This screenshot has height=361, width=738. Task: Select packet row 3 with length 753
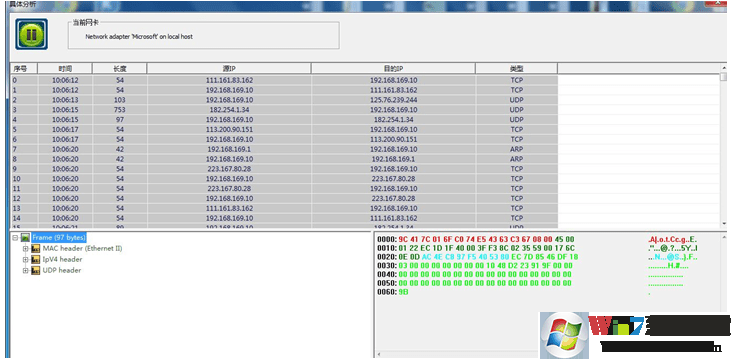284,110
